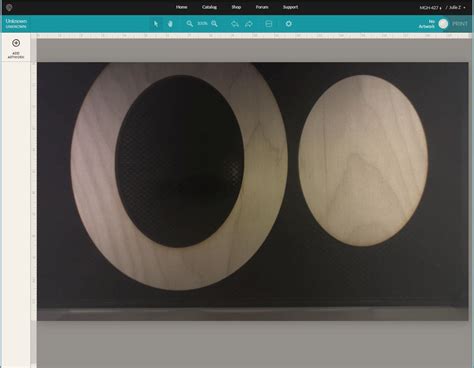
Task: Click the Print button
Action: click(460, 24)
